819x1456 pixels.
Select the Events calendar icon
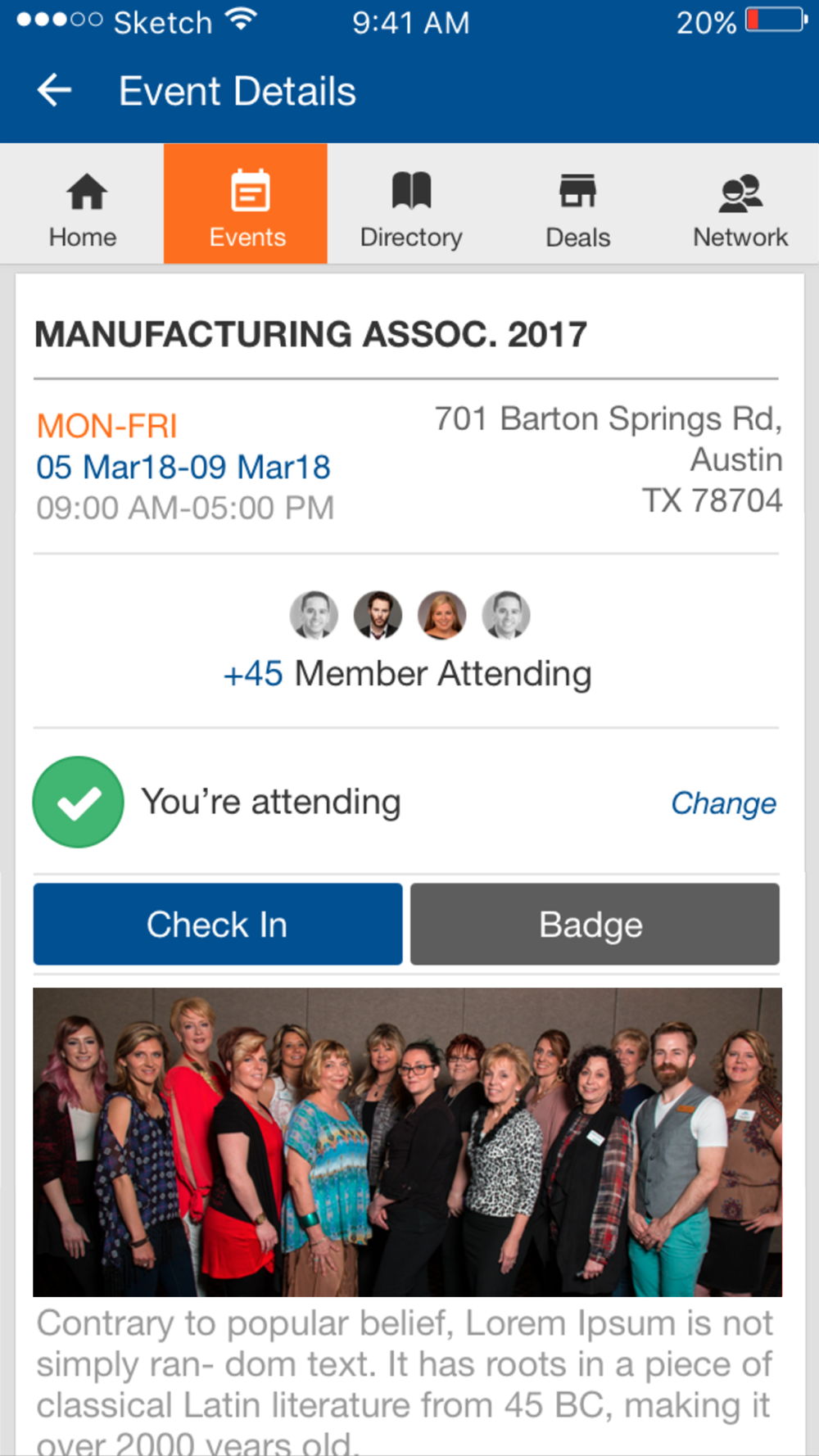[249, 192]
